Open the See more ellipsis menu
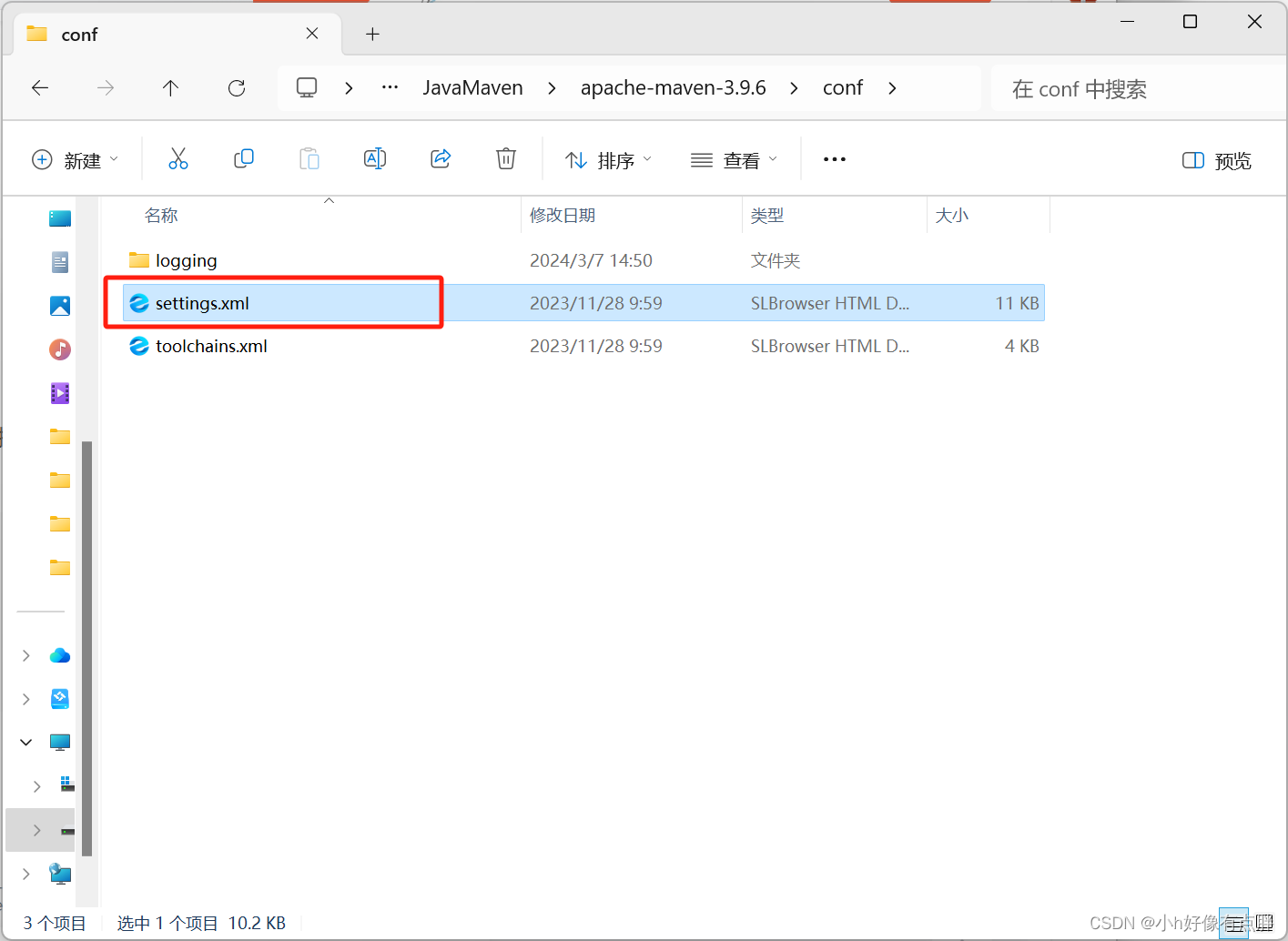Screen dimensions: 1288x941 [835, 159]
